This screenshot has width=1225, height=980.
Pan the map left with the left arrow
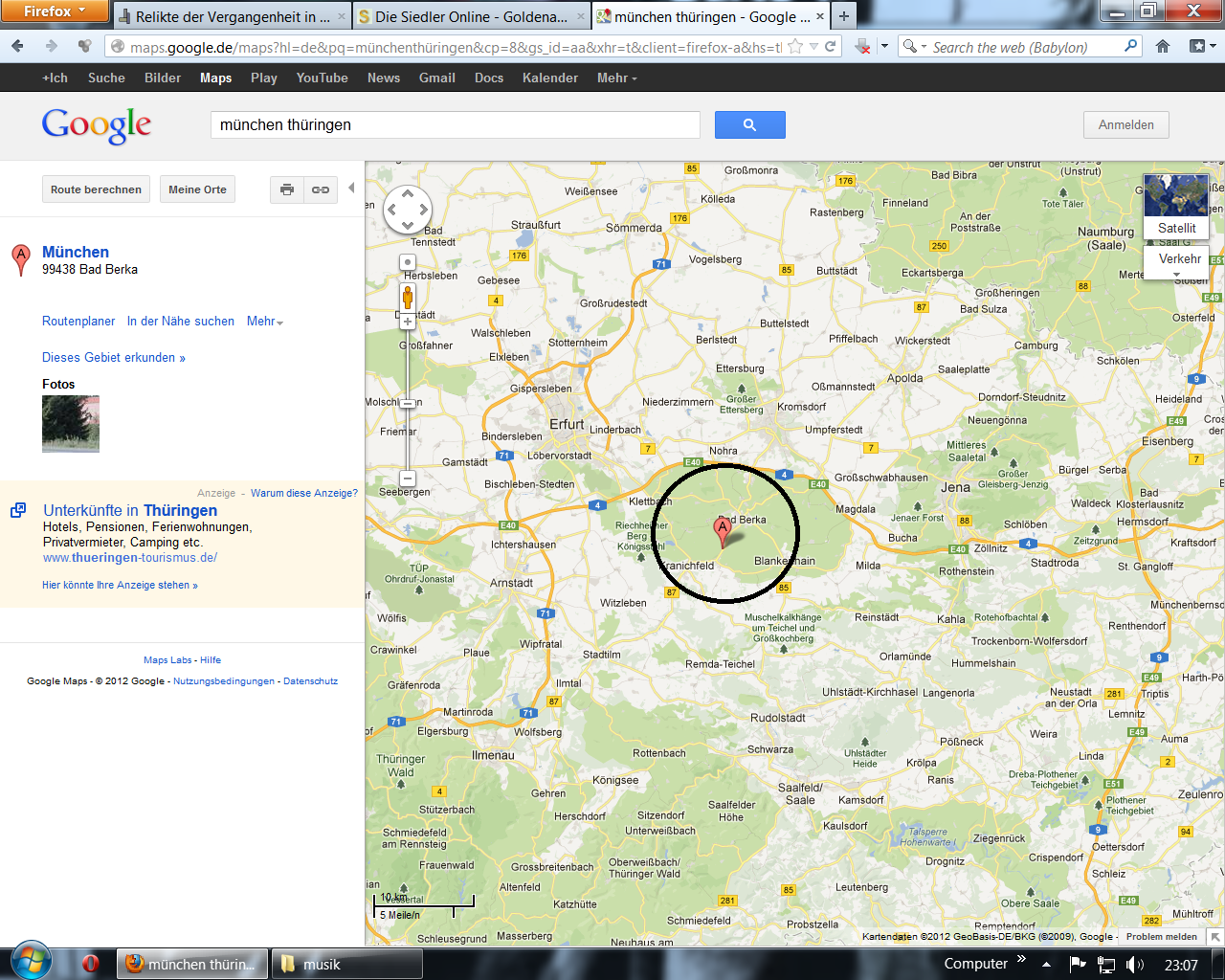391,210
